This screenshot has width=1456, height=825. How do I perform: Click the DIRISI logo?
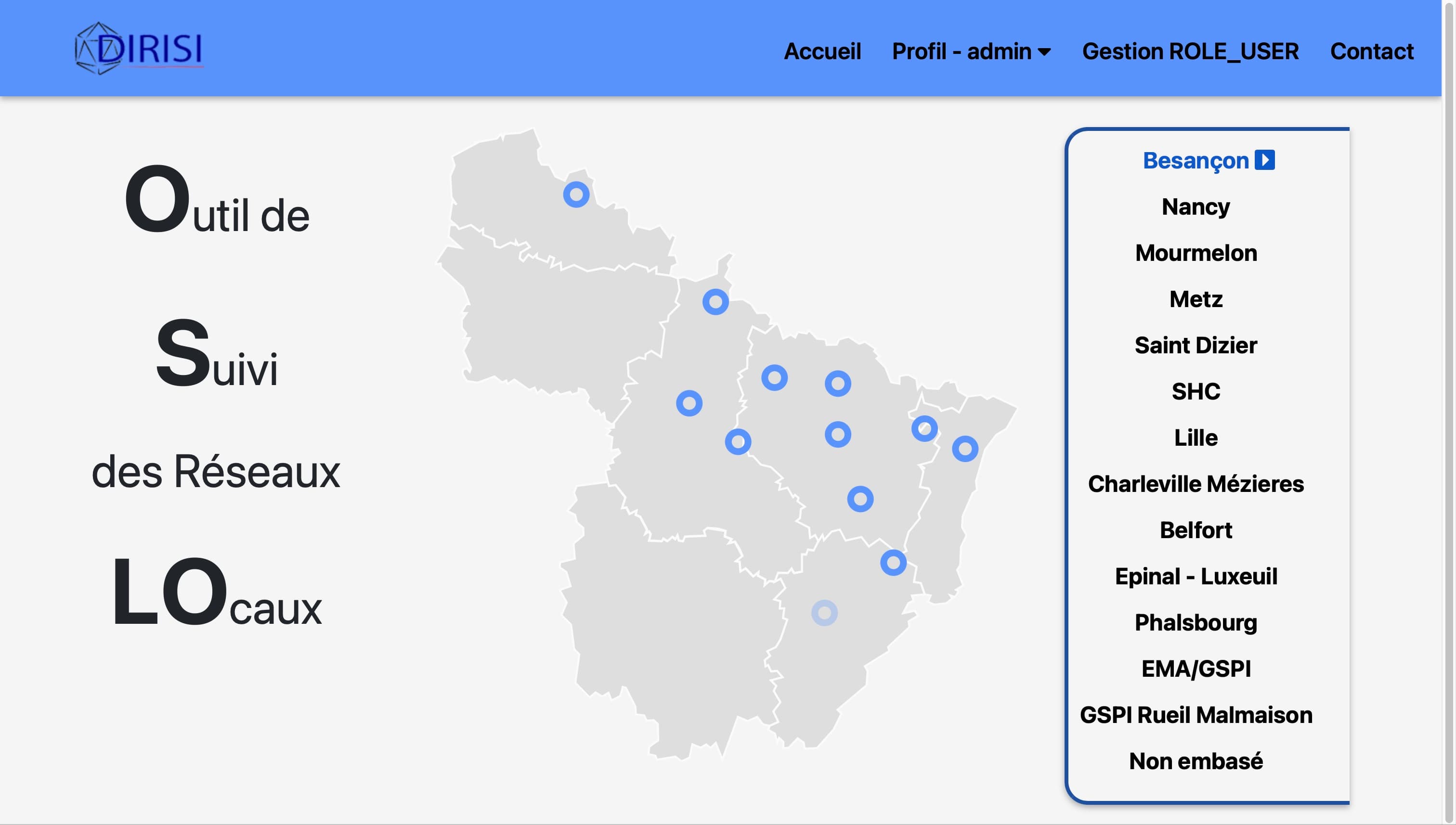point(140,48)
